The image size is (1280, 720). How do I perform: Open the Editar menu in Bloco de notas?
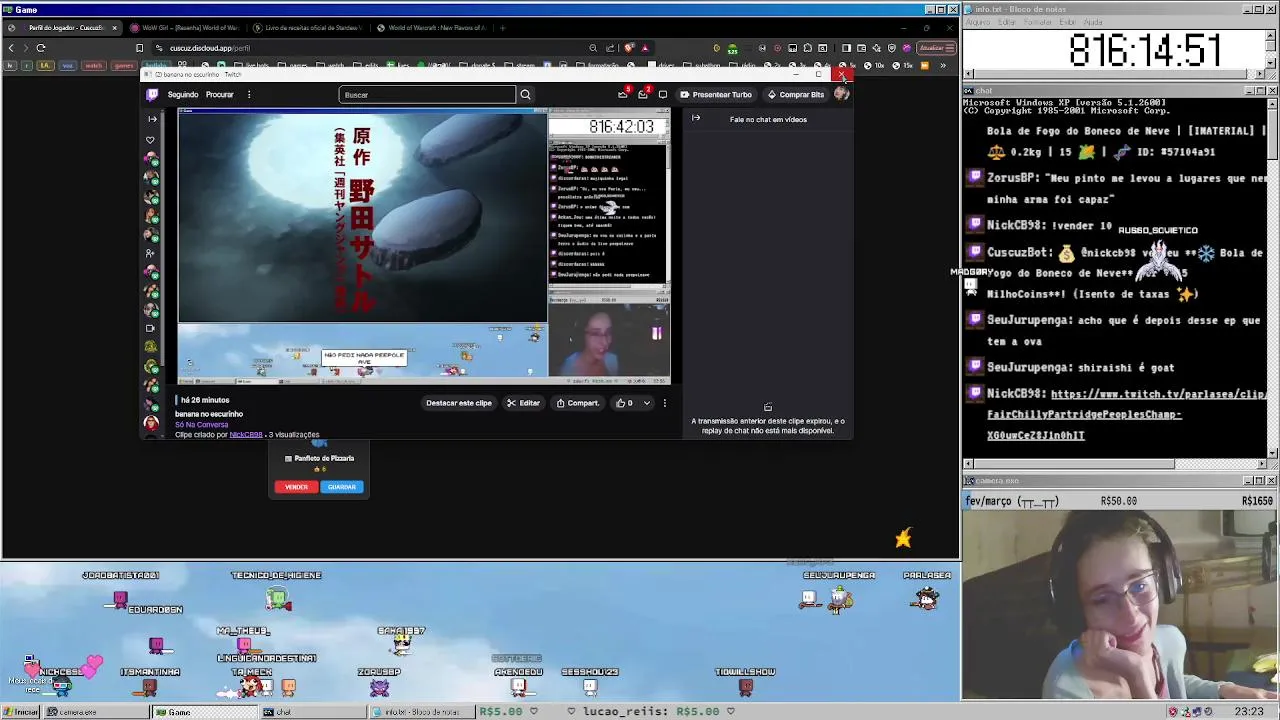coord(1005,22)
